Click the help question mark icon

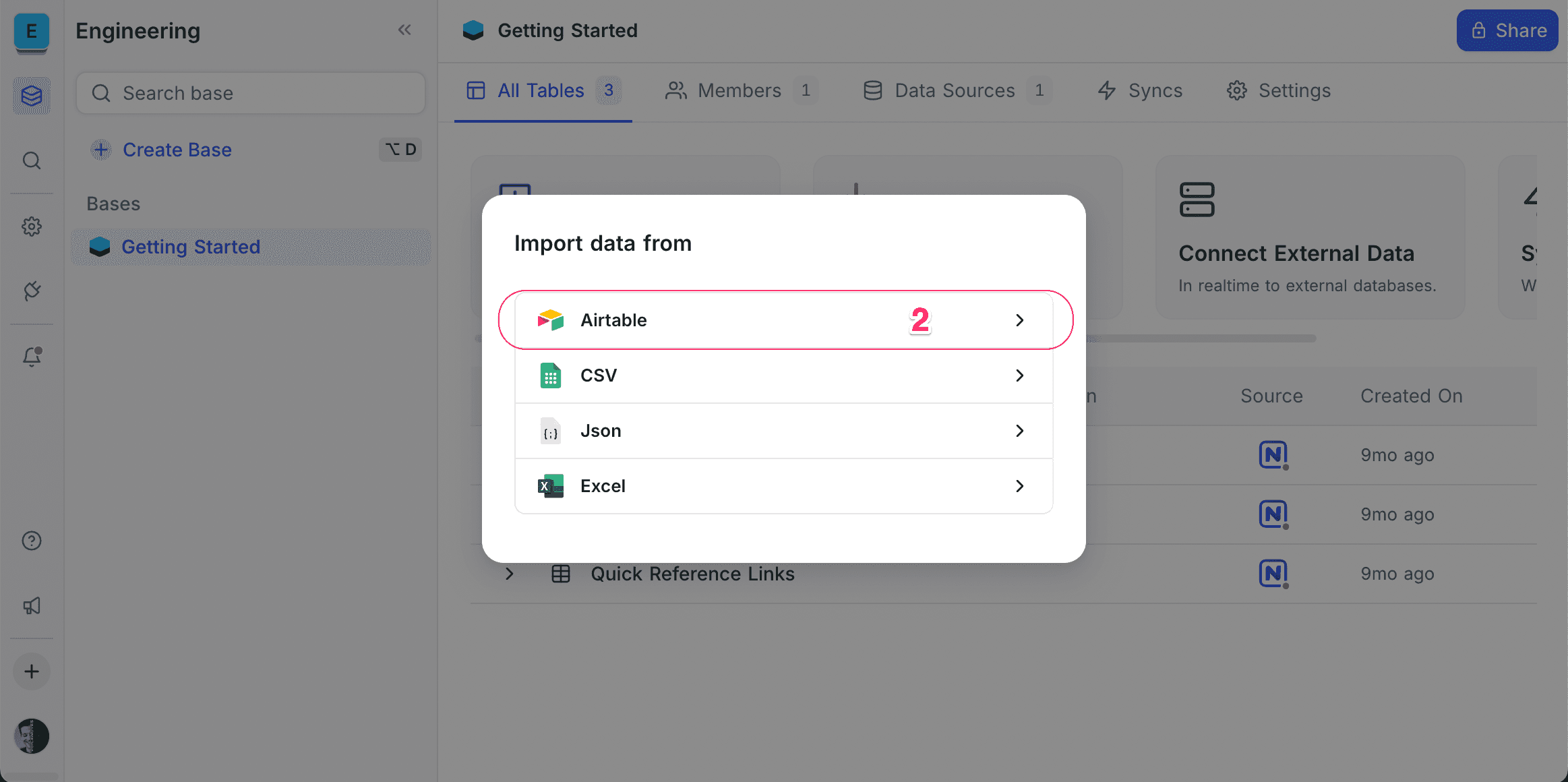click(32, 540)
